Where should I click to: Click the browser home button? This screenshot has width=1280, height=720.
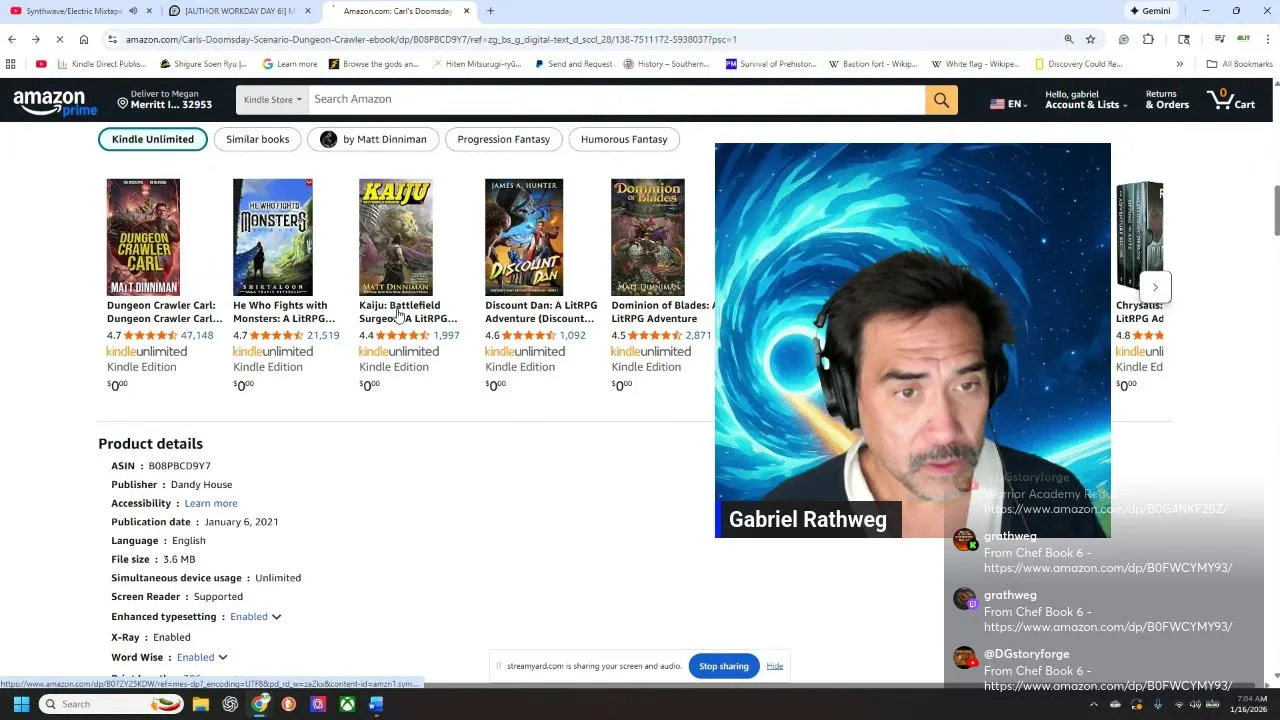coord(84,39)
